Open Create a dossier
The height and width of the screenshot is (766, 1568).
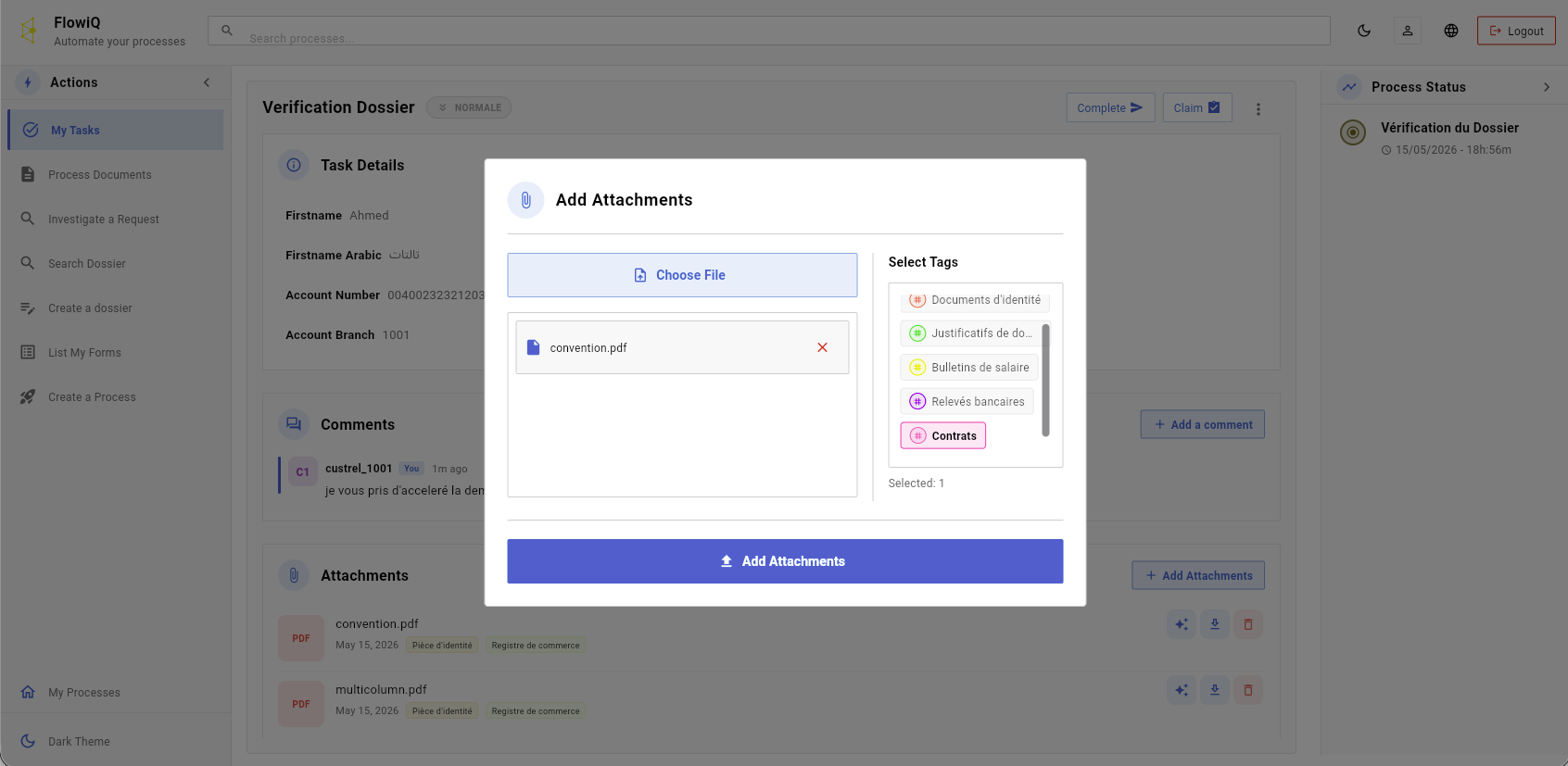tap(116, 308)
